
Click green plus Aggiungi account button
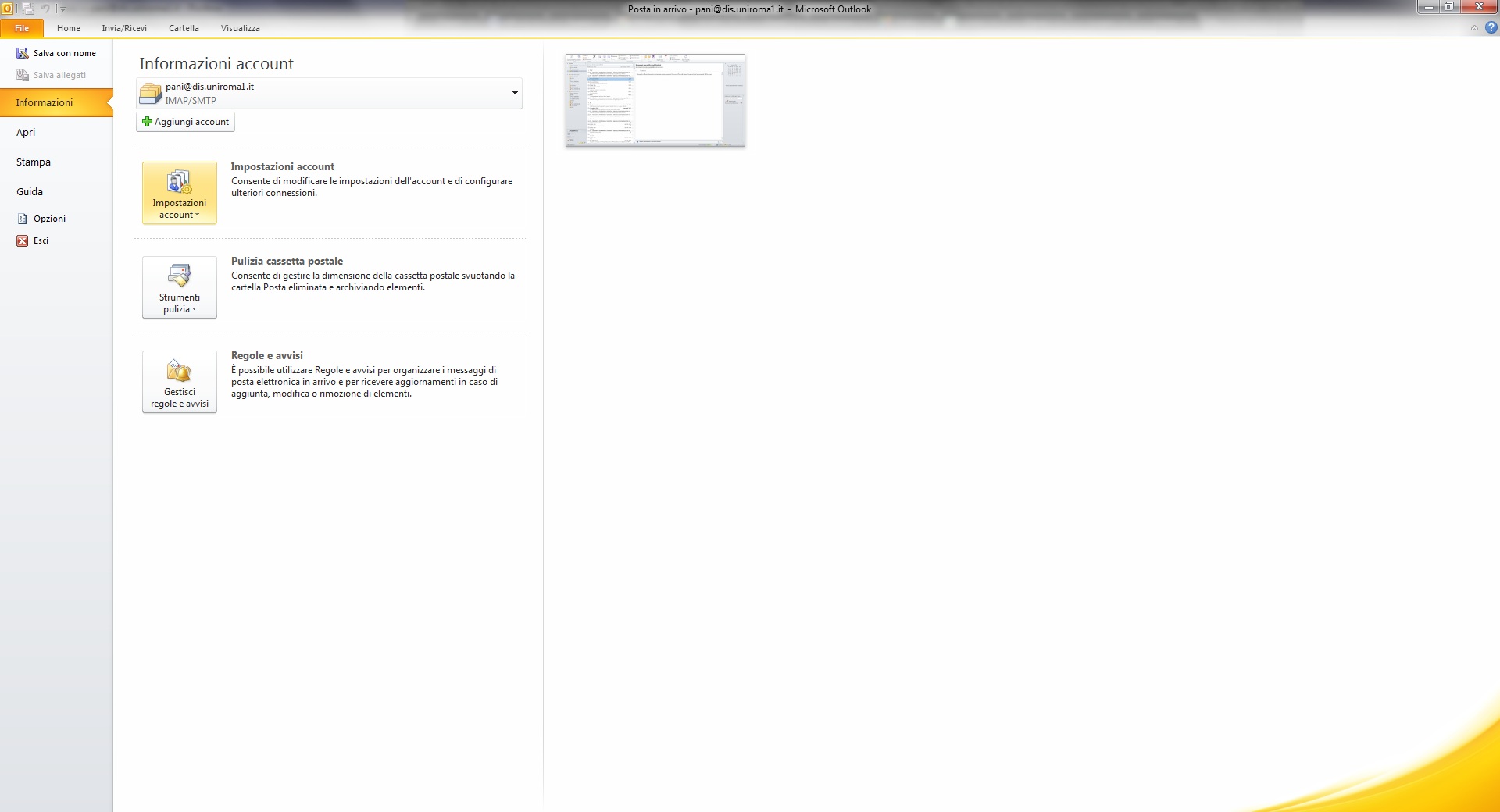click(x=186, y=122)
